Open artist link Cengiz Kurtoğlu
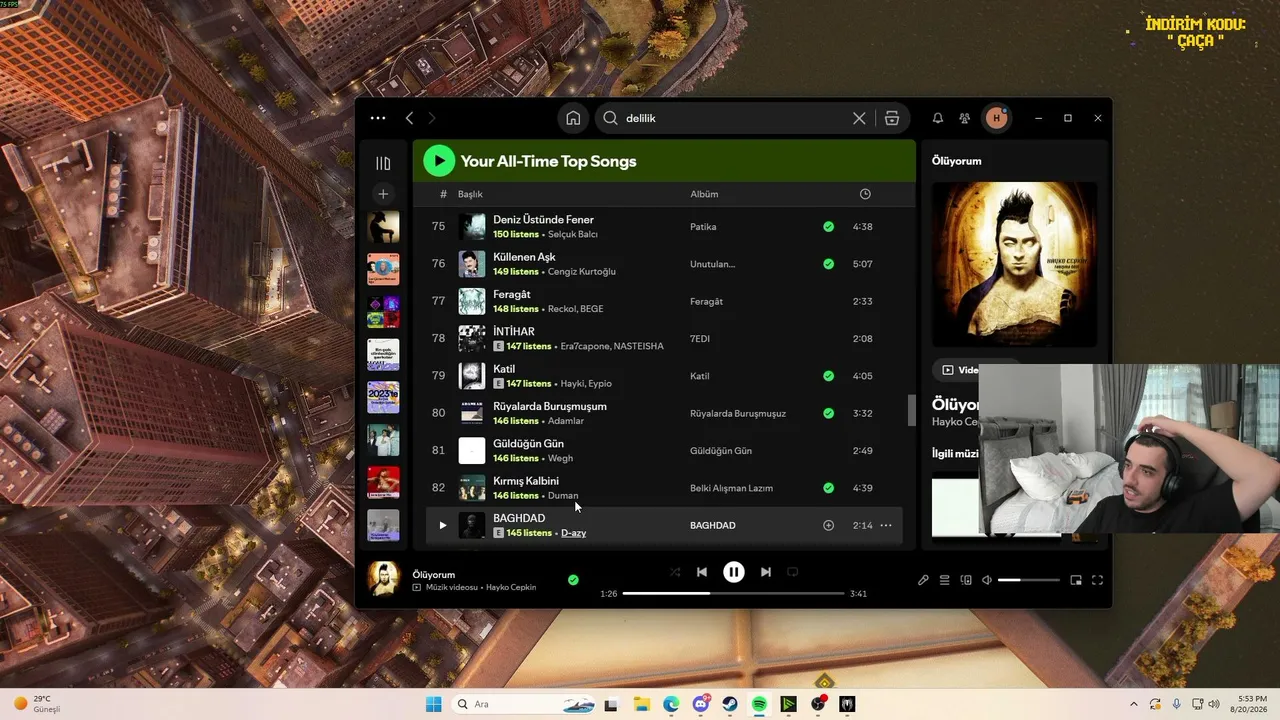This screenshot has width=1280, height=720. [x=582, y=272]
